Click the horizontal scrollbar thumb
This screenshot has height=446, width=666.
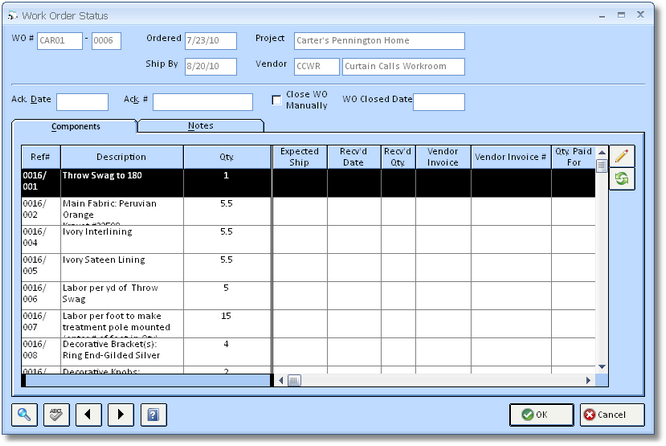pyautogui.click(x=294, y=380)
